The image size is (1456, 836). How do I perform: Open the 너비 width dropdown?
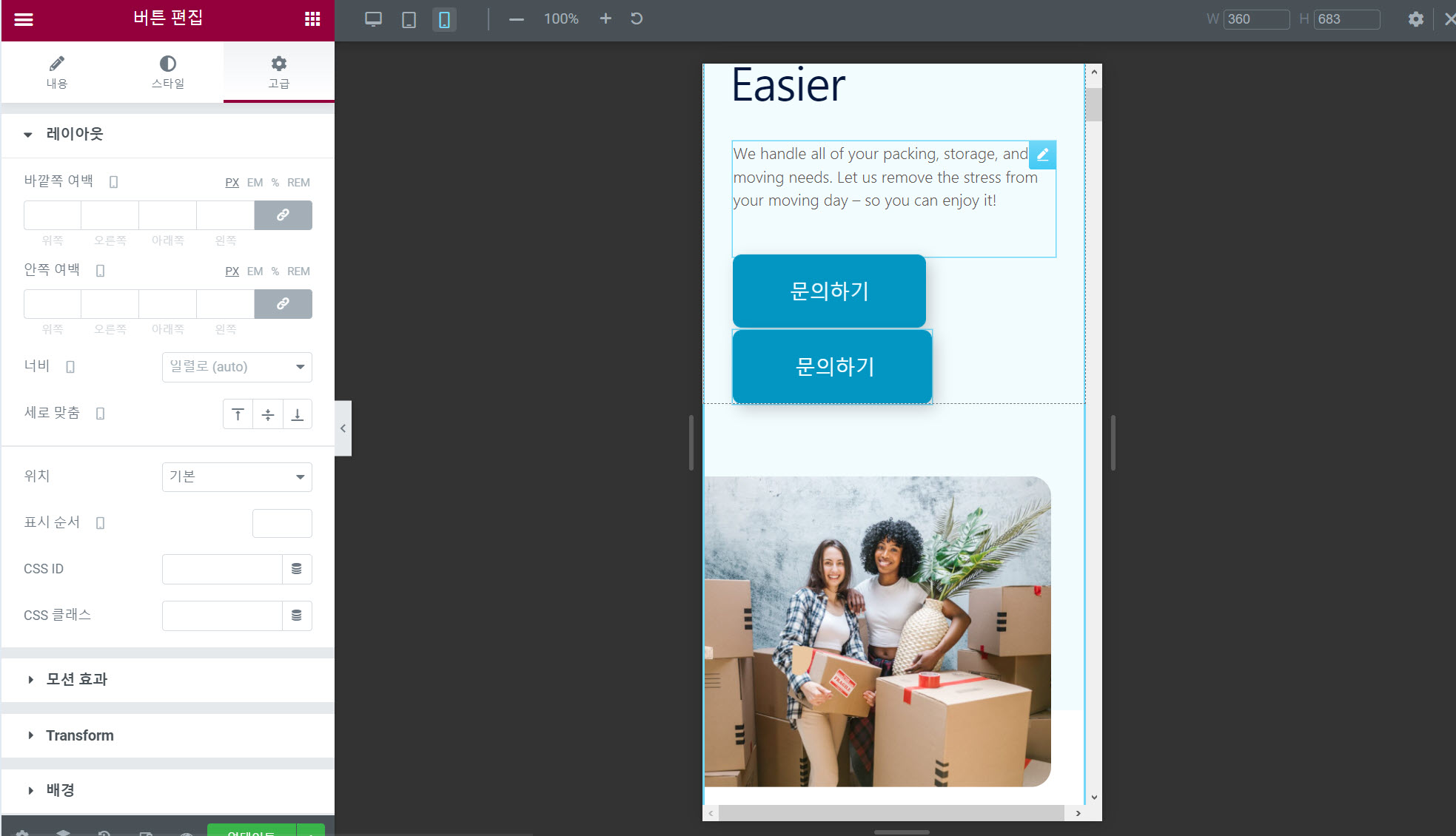pyautogui.click(x=237, y=367)
